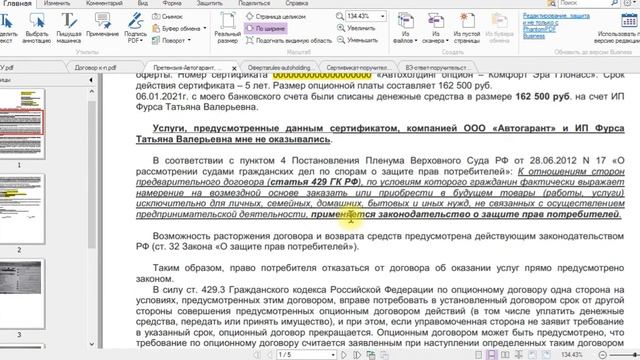
Task: Set view to Реальный размер
Action: tap(227, 28)
